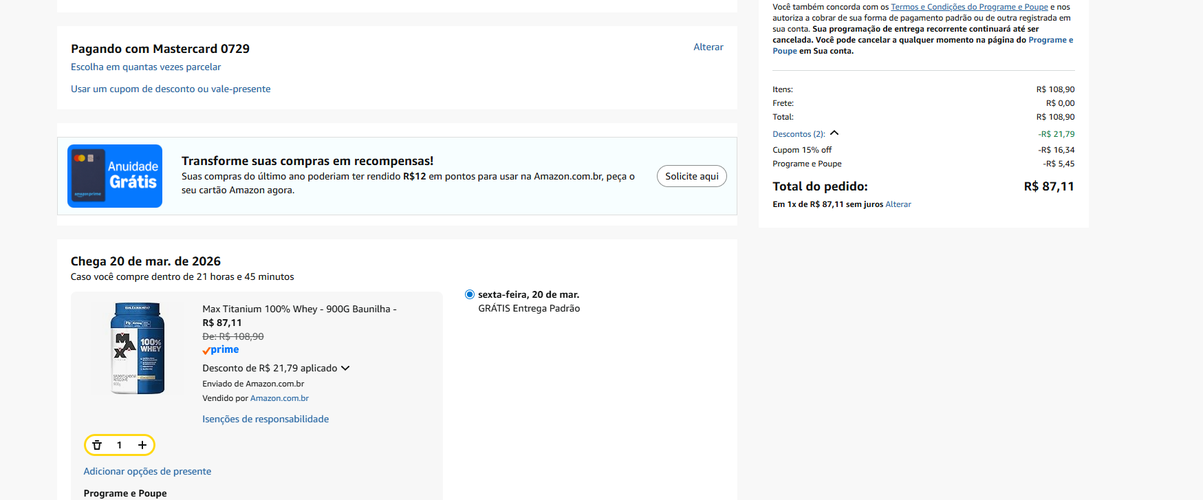Click Alterar beside installment summary
1203x500 pixels.
point(898,204)
